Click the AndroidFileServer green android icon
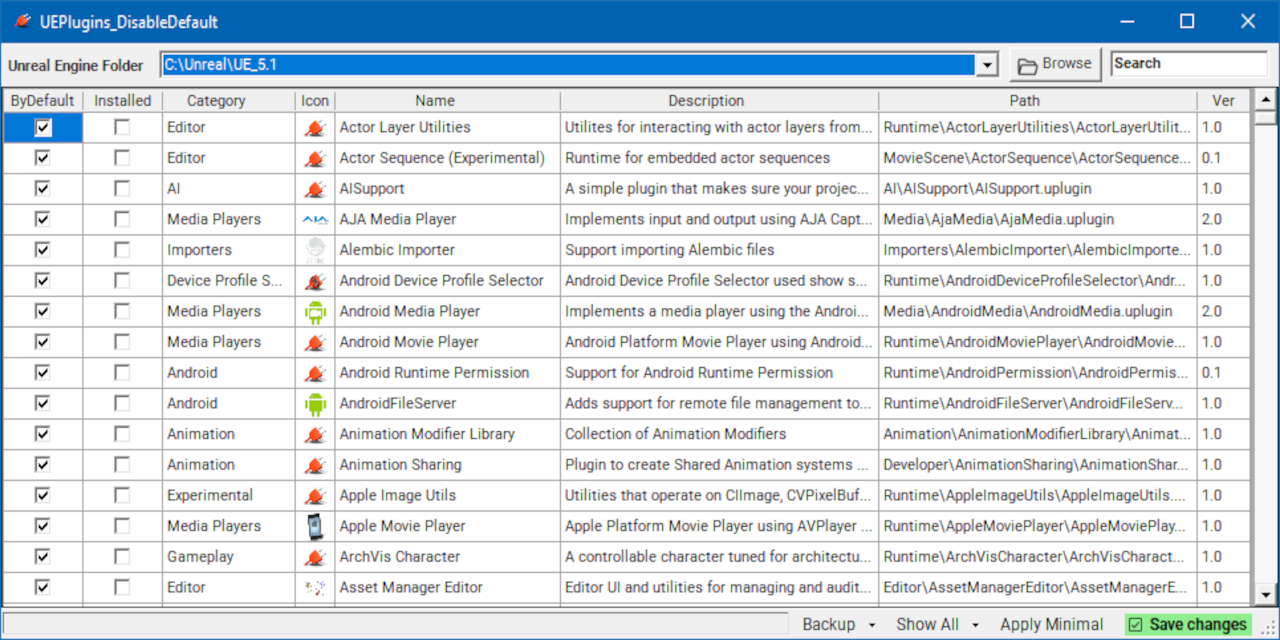This screenshot has height=640, width=1280. tap(315, 403)
